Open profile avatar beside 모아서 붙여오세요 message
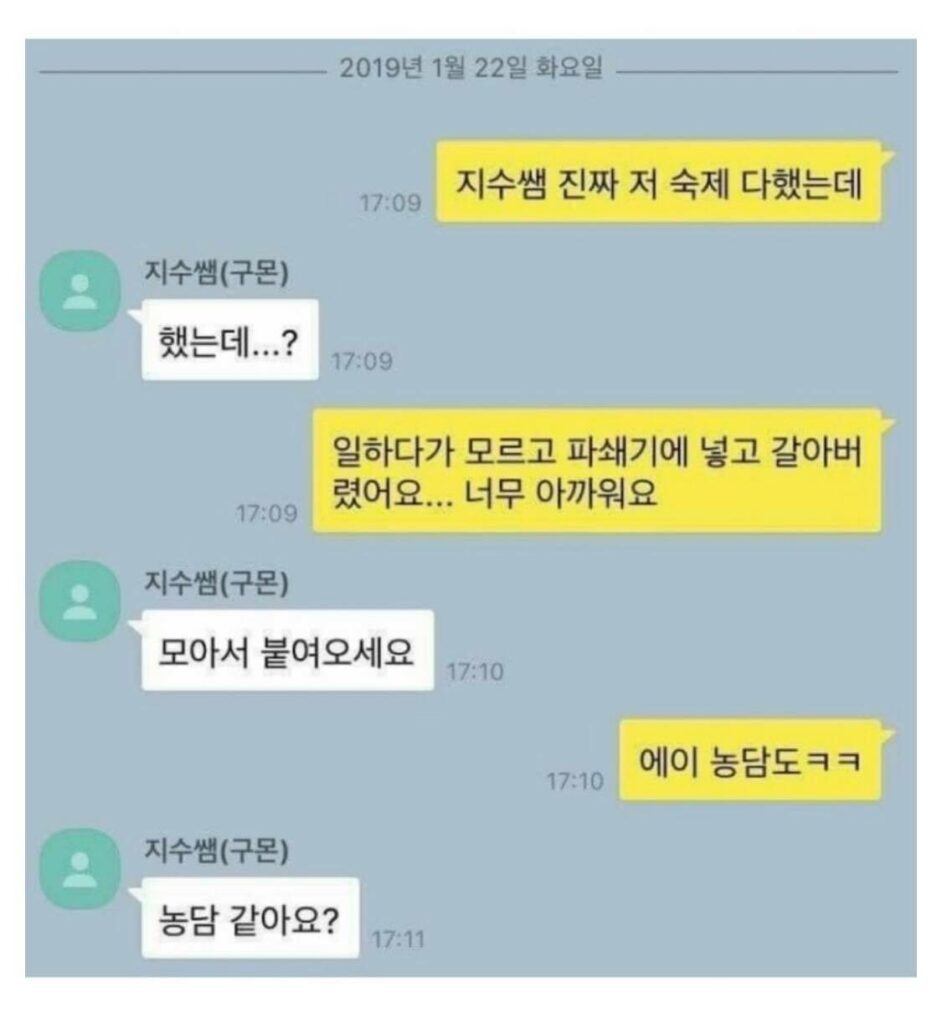The height and width of the screenshot is (1024, 942). point(80,601)
